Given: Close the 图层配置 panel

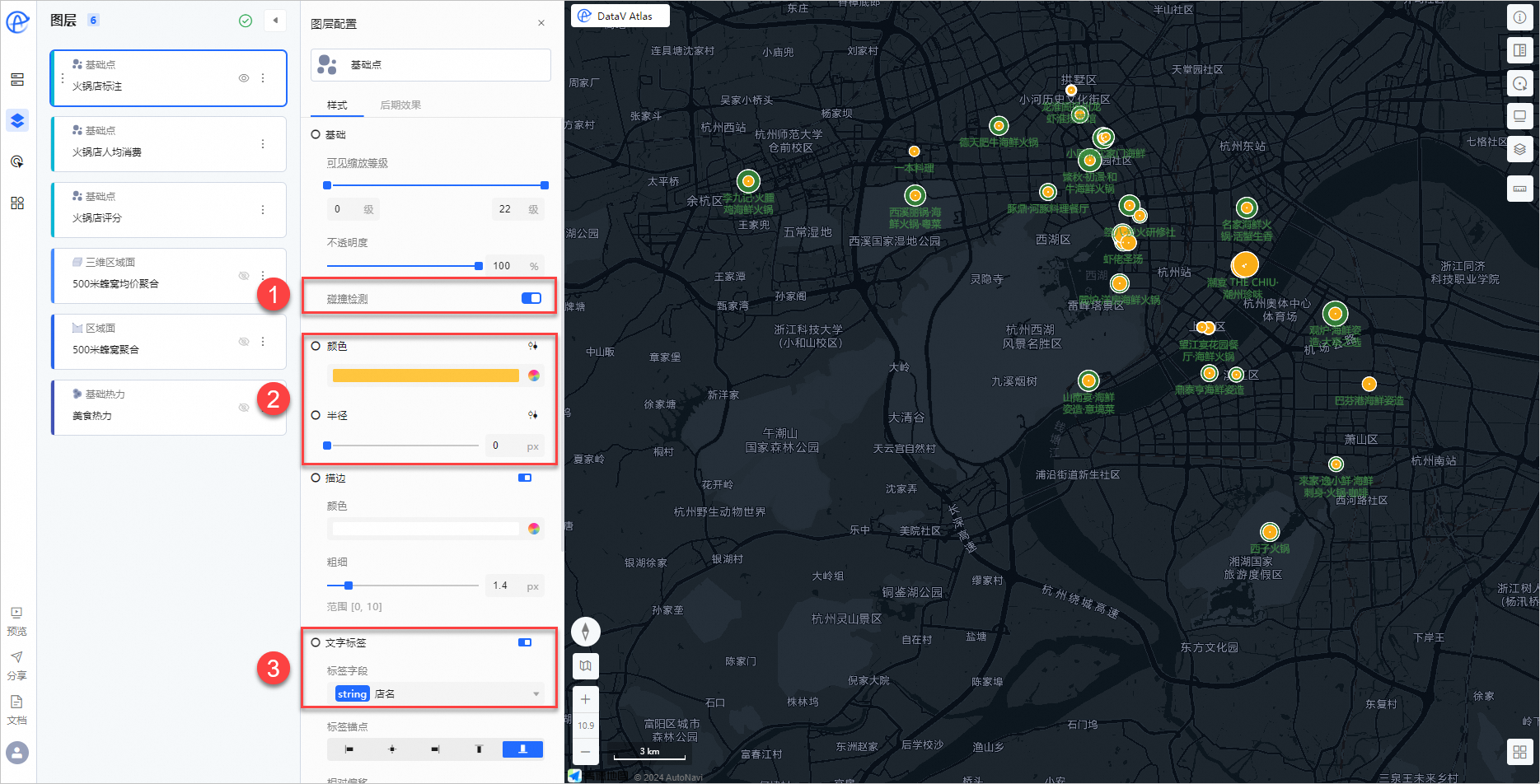Looking at the screenshot, I should 541,23.
